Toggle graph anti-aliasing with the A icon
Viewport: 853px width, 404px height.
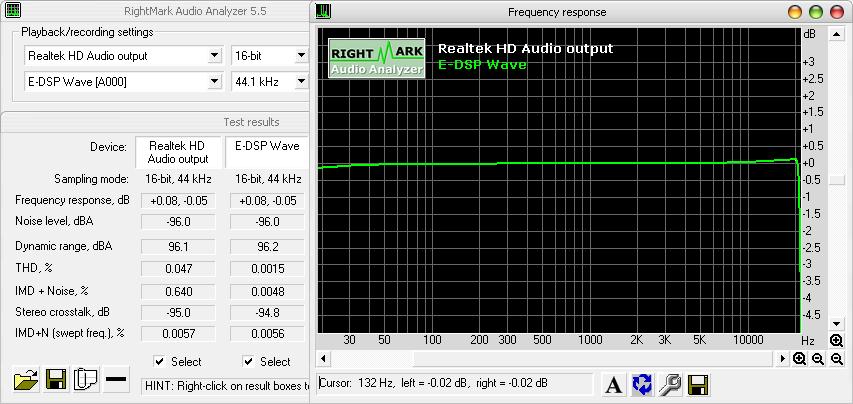614,385
